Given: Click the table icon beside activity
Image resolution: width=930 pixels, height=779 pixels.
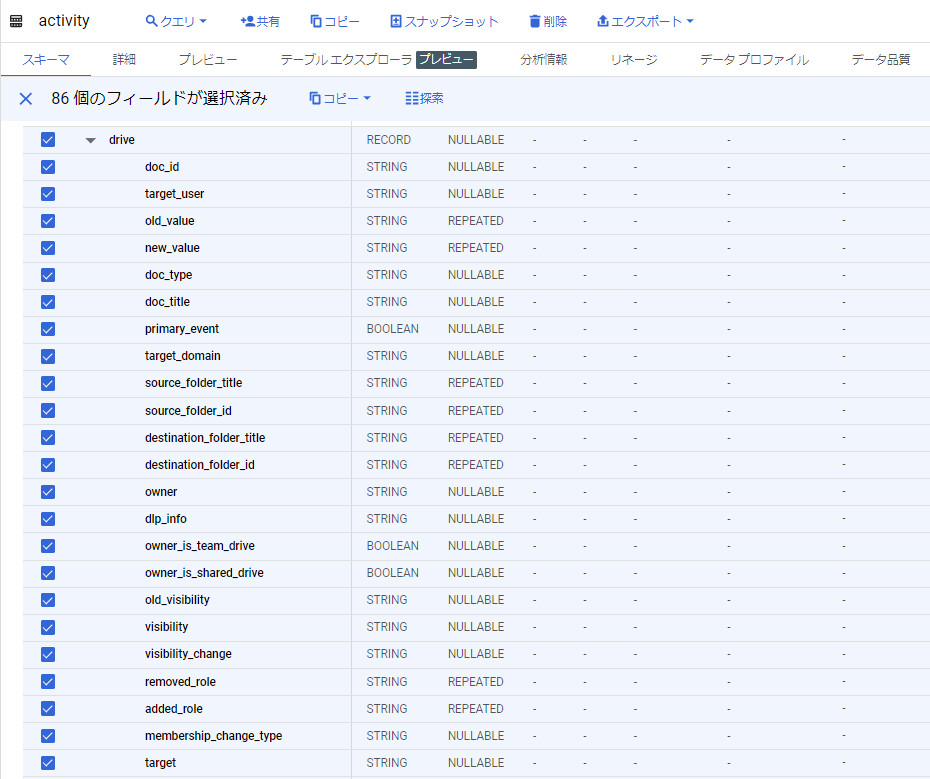Looking at the screenshot, I should tap(16, 21).
